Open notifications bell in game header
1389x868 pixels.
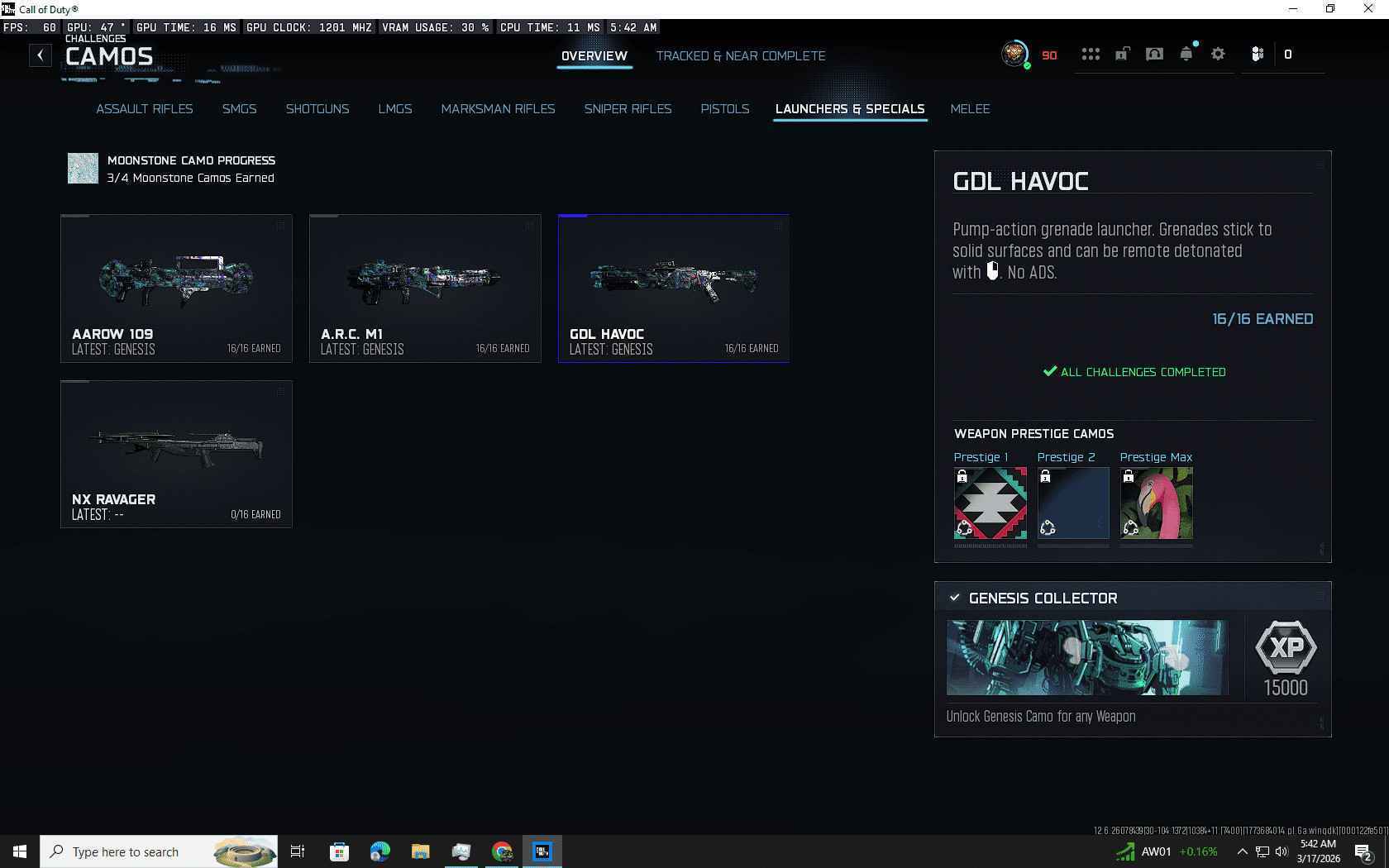pyautogui.click(x=1186, y=54)
